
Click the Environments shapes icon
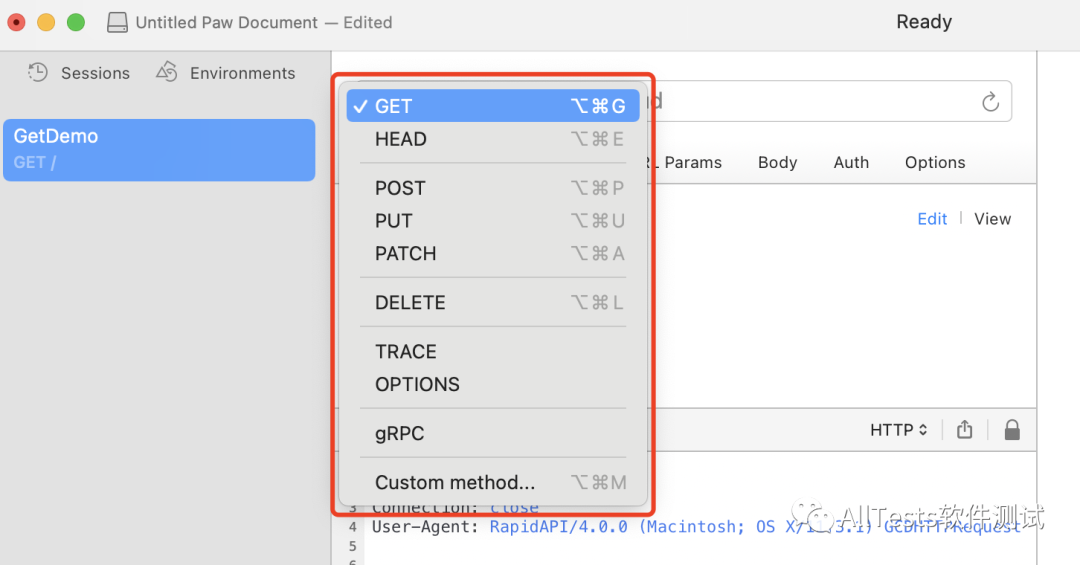coord(167,72)
